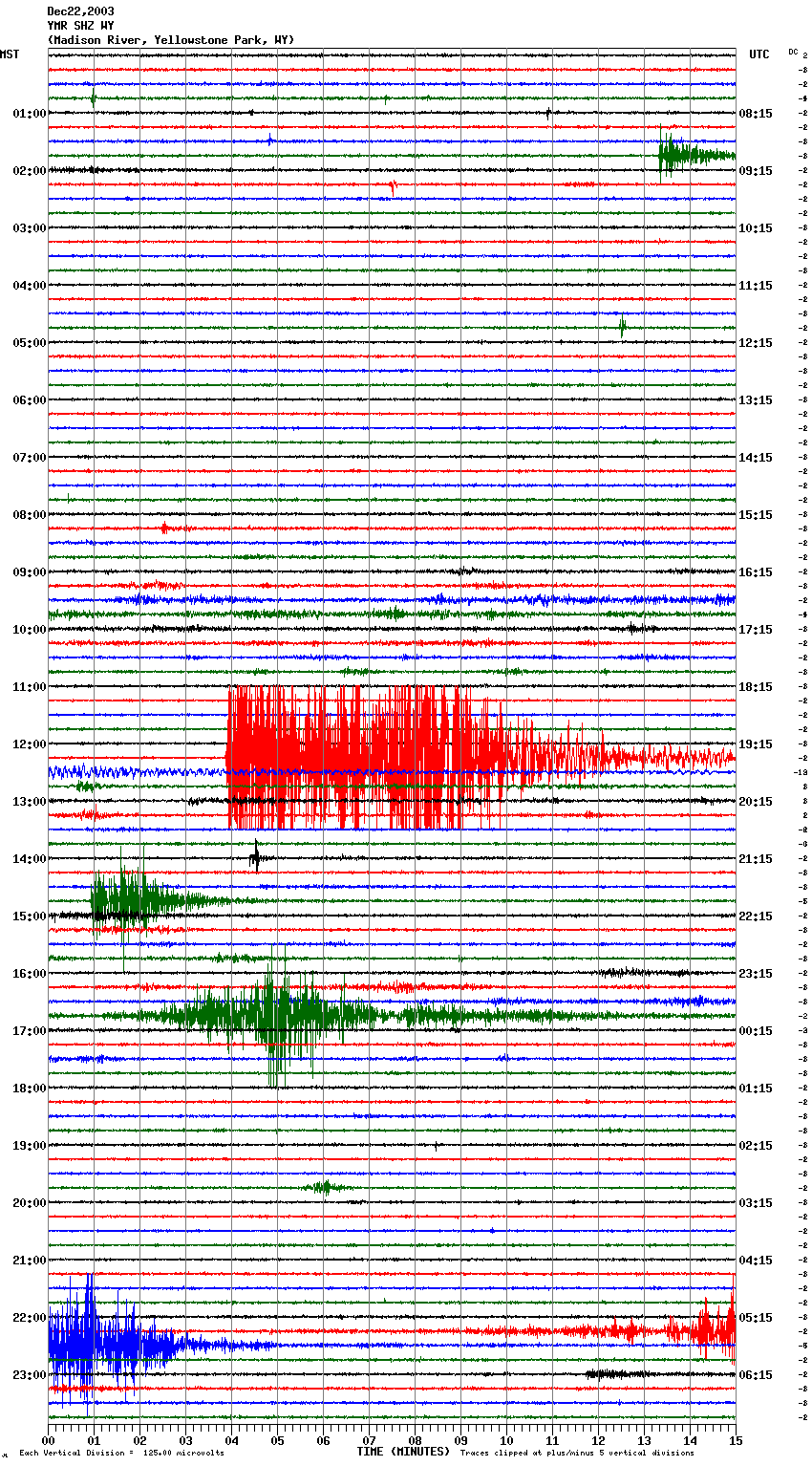Click the 15:15 UTC row label
Image resolution: width=812 pixels, height=1466 pixels.
[756, 515]
